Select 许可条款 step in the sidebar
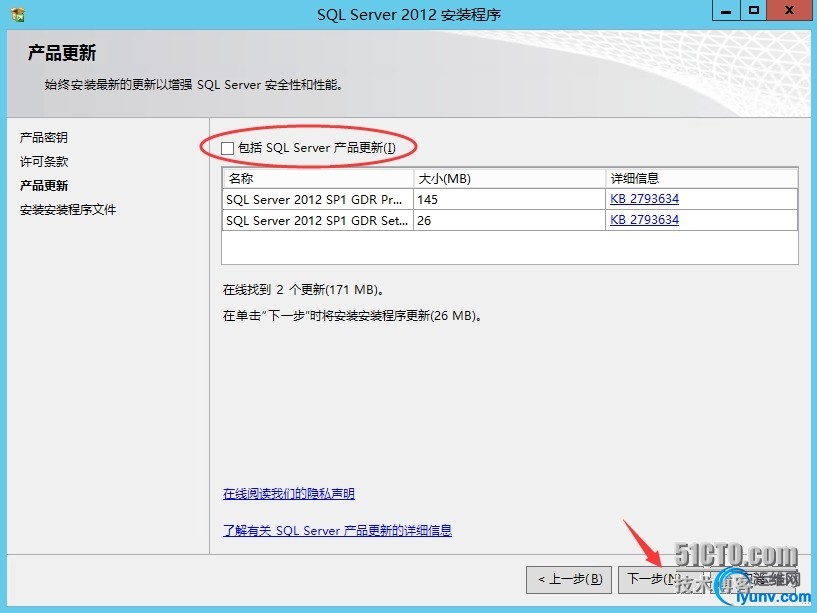817x613 pixels. [x=44, y=162]
